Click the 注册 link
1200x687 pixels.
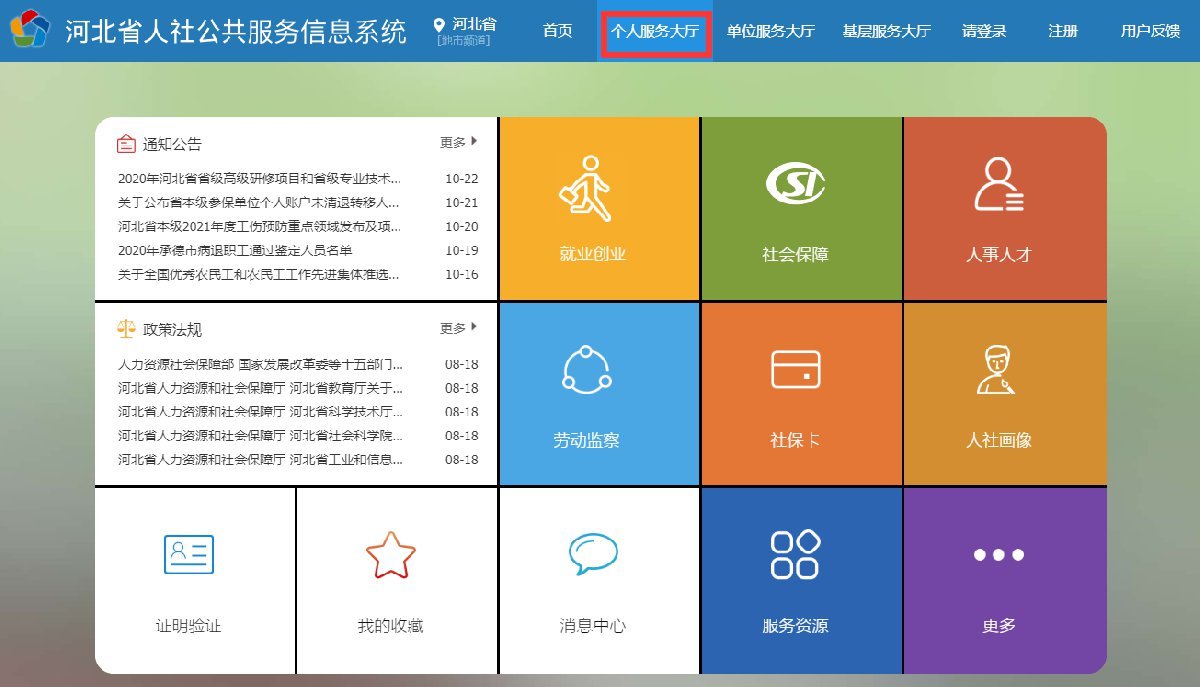pos(1063,31)
